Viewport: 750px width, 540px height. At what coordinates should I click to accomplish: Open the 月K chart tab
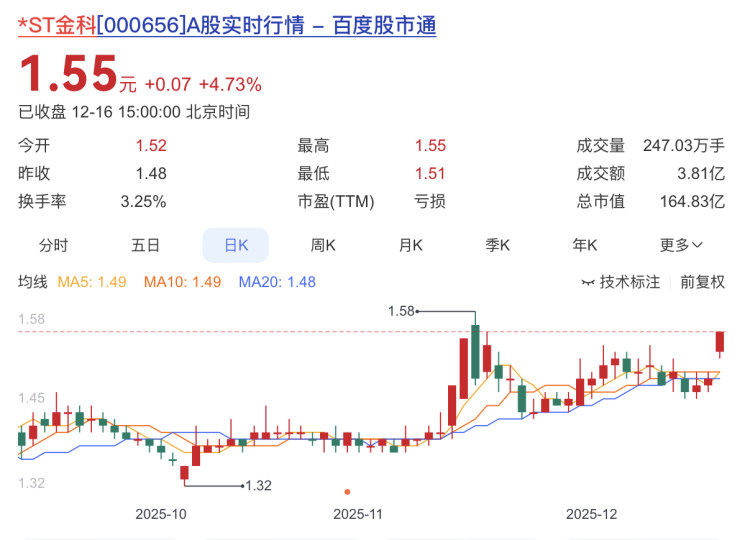coord(410,245)
